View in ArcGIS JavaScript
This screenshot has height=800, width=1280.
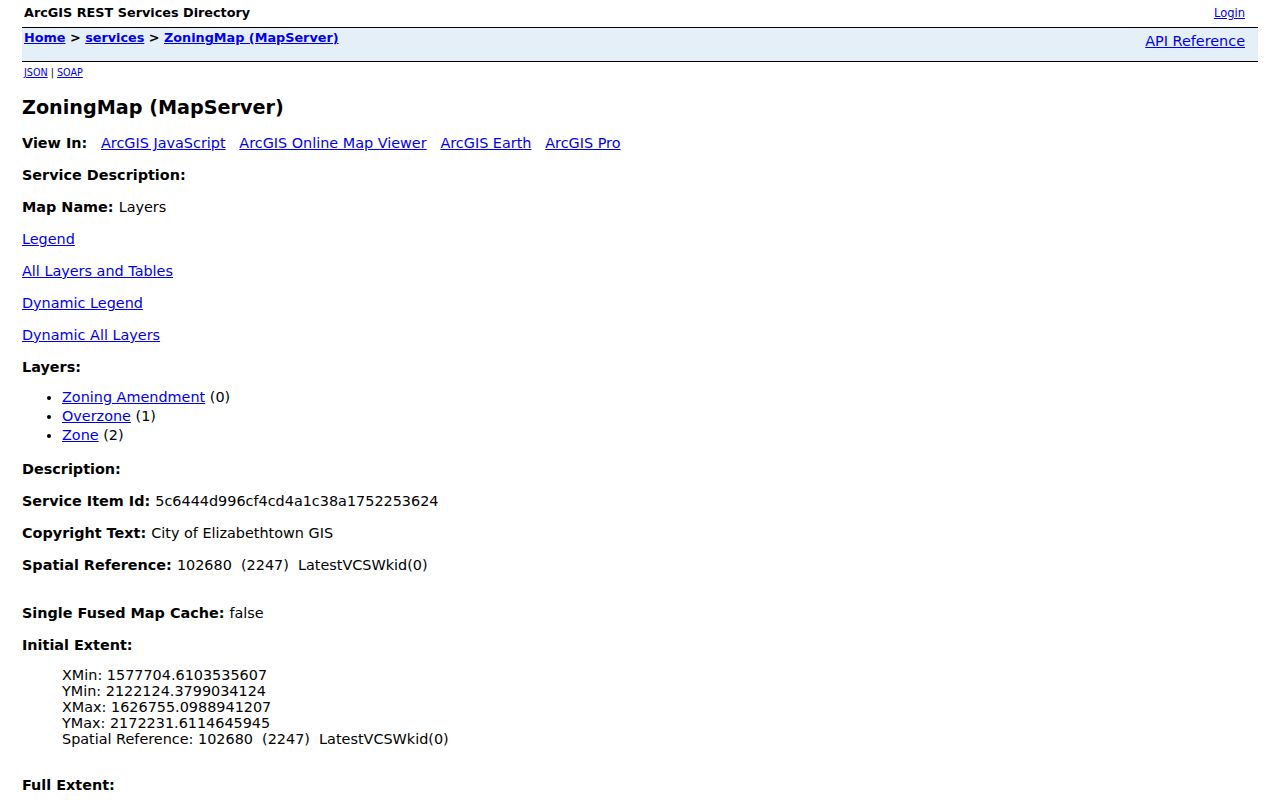(163, 143)
